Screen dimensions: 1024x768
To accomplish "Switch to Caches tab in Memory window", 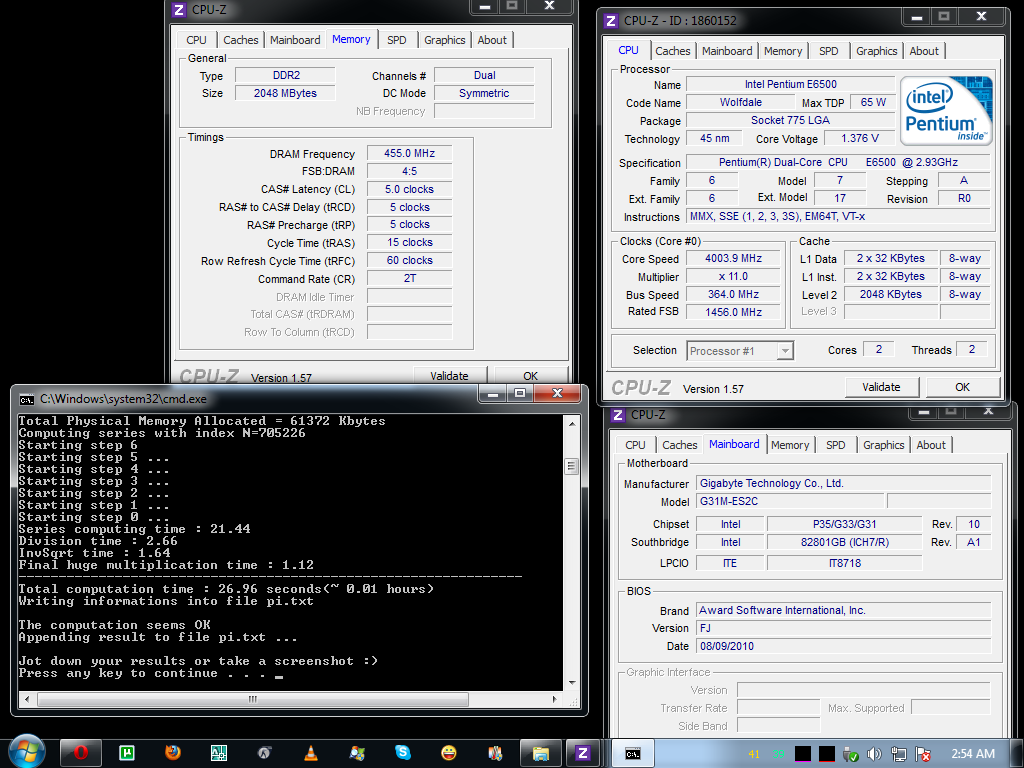I will coord(241,40).
